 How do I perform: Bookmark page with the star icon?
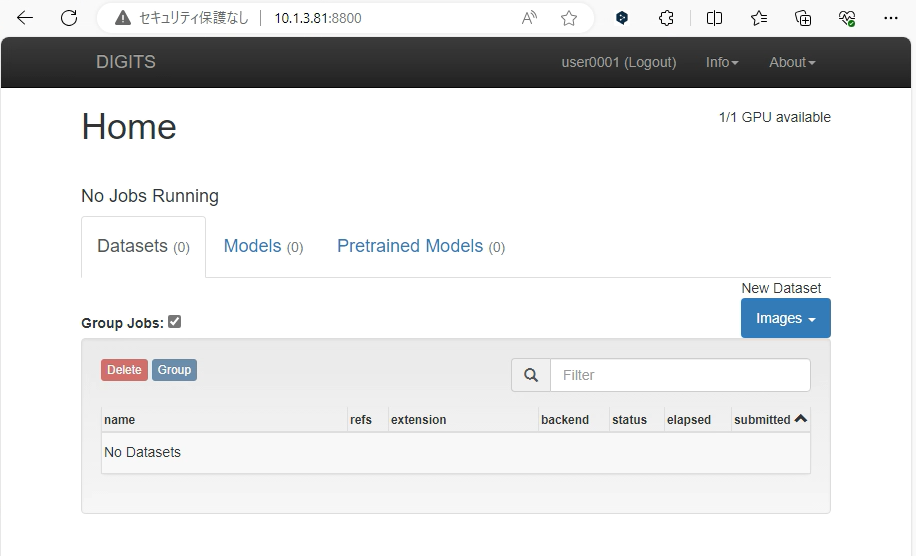(x=569, y=18)
